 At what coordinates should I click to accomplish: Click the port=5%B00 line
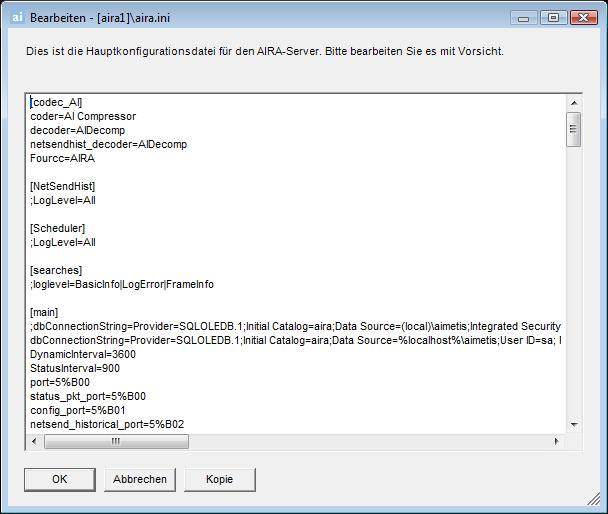pos(60,382)
